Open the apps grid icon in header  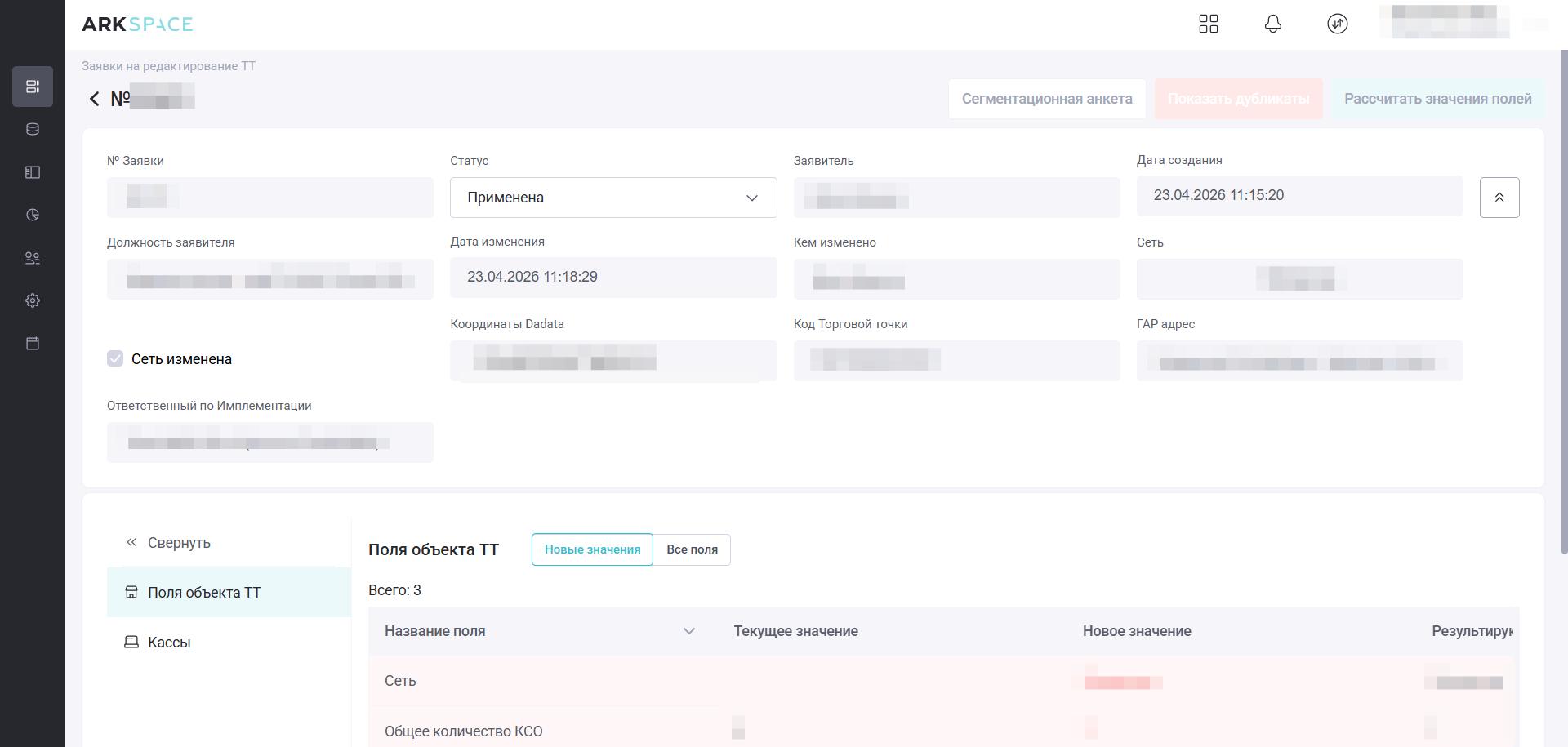click(1208, 24)
